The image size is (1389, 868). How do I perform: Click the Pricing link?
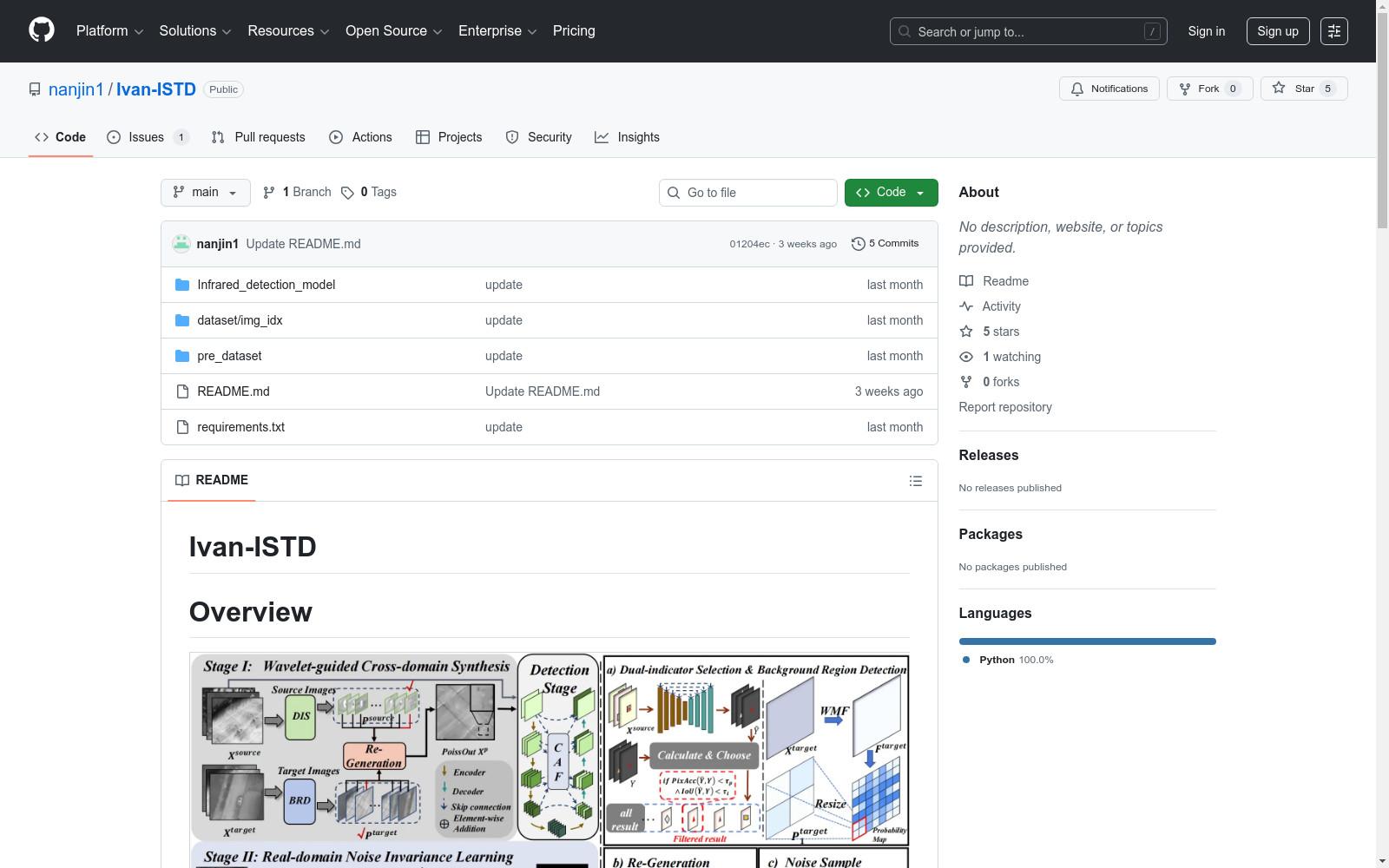574,31
